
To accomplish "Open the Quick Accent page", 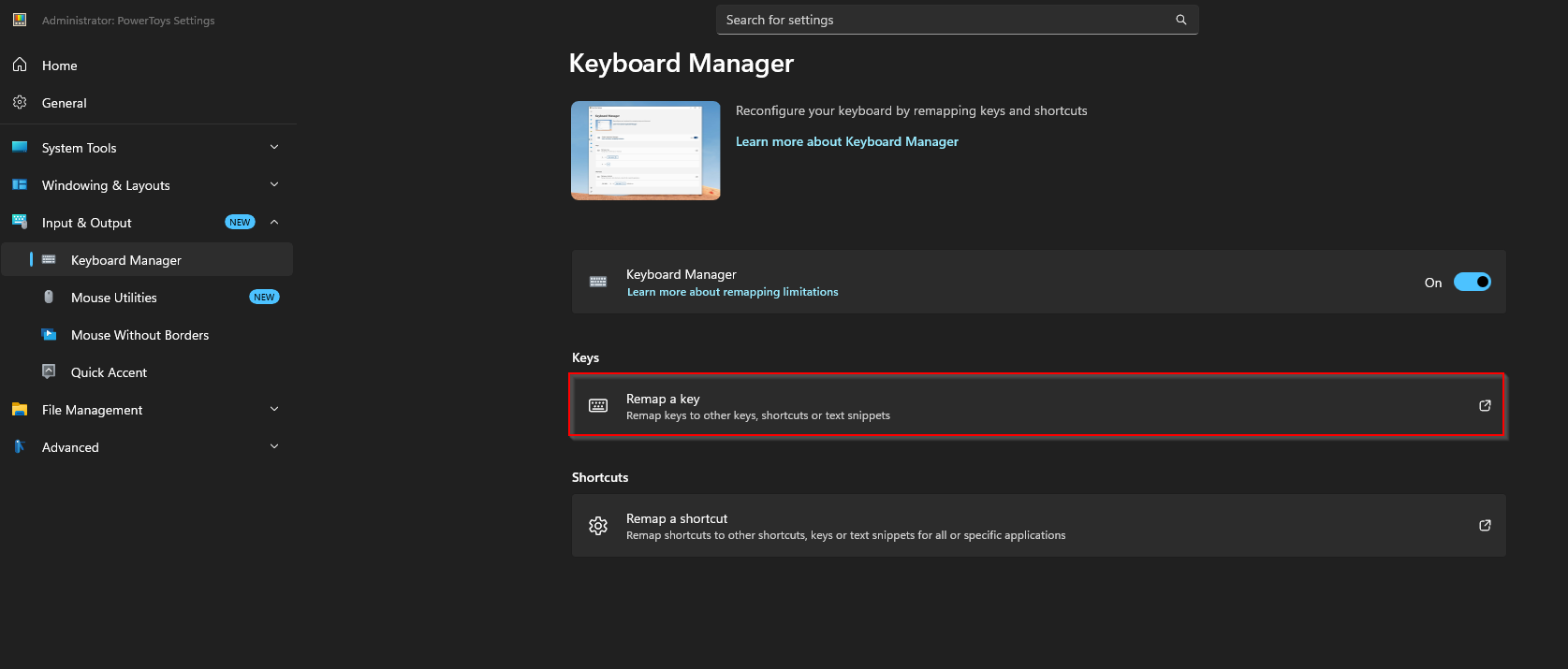I will tap(109, 372).
